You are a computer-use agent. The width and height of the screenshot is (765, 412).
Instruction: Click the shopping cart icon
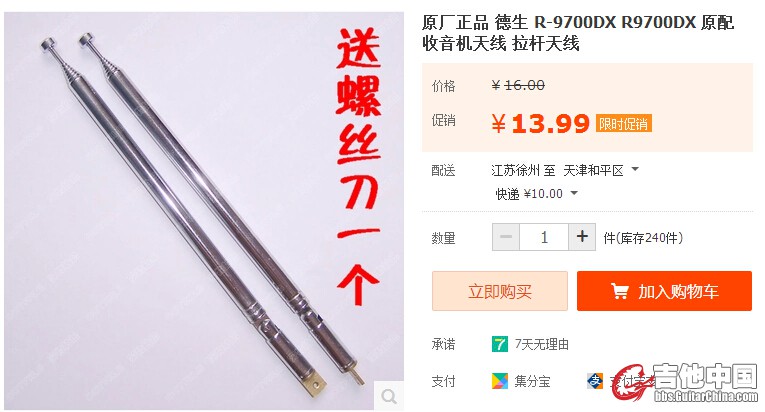[x=620, y=291]
